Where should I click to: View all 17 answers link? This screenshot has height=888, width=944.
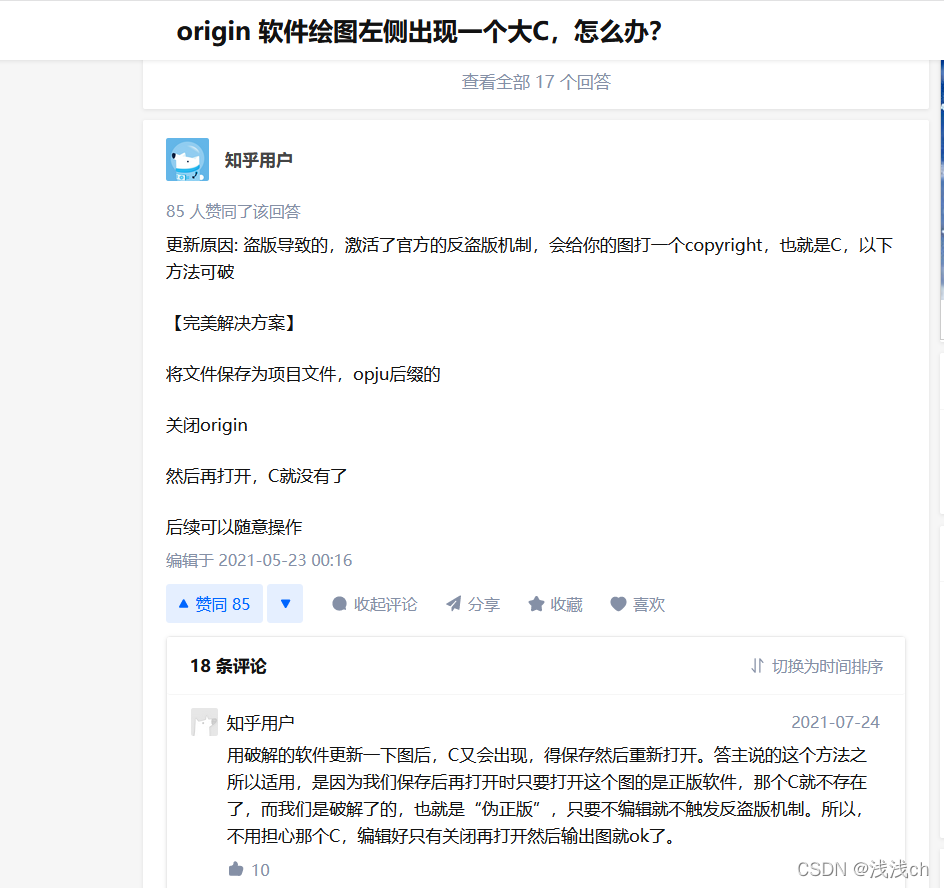coord(536,82)
